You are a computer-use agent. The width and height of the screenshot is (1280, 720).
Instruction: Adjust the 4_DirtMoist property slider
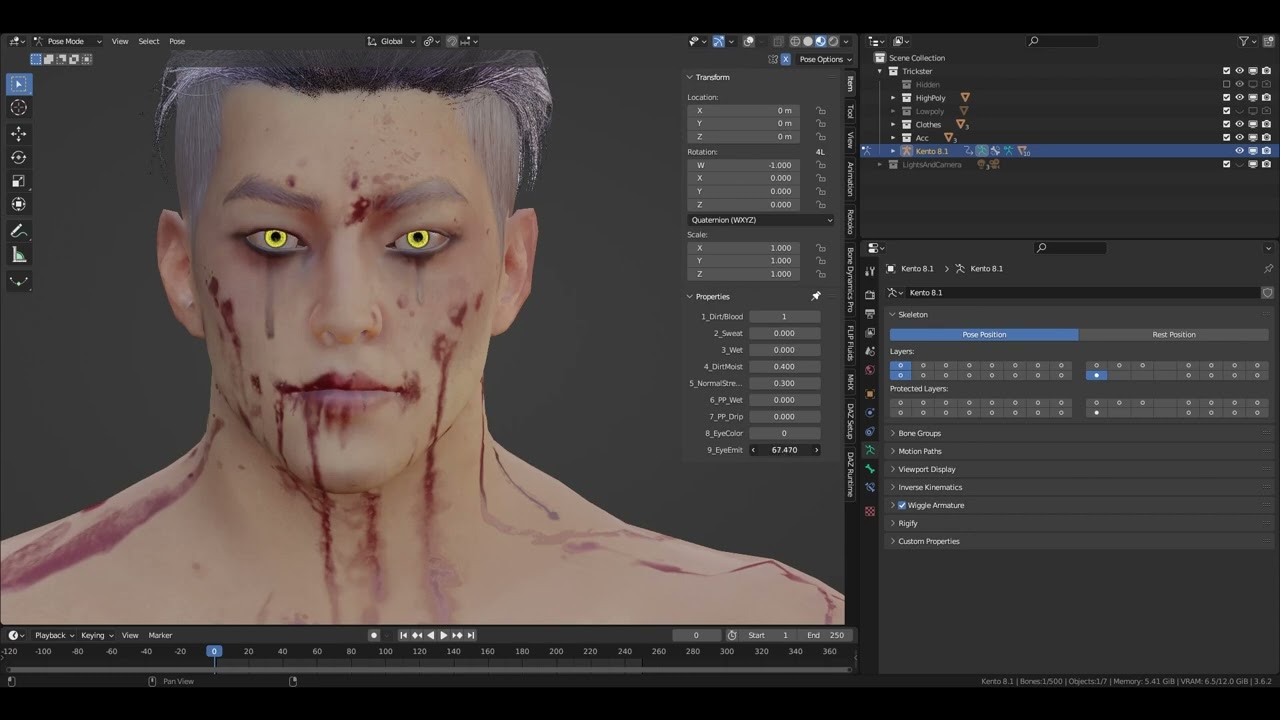[784, 367]
